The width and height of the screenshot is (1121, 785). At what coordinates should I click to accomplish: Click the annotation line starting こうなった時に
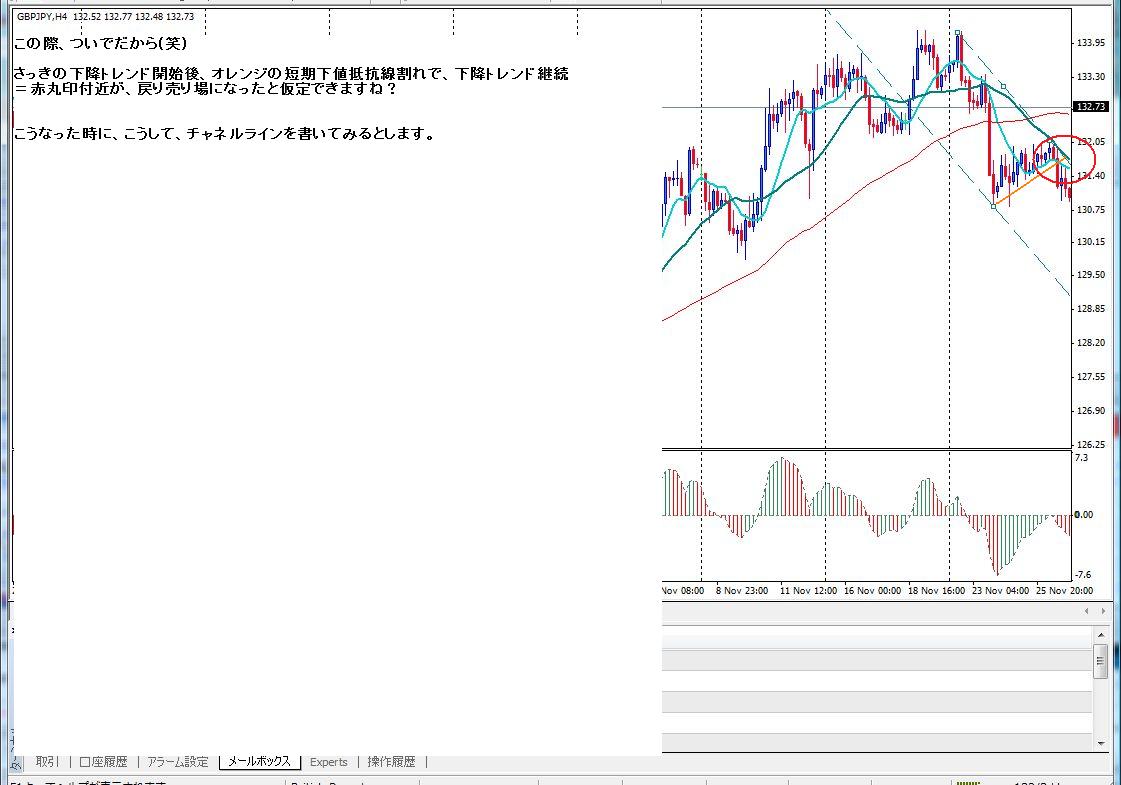pos(224,134)
